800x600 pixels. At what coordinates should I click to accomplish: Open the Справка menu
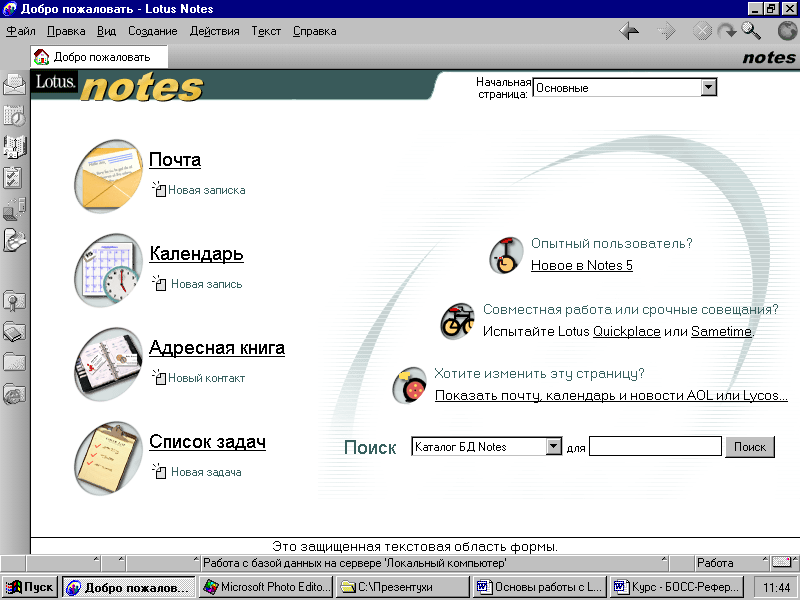click(x=314, y=31)
